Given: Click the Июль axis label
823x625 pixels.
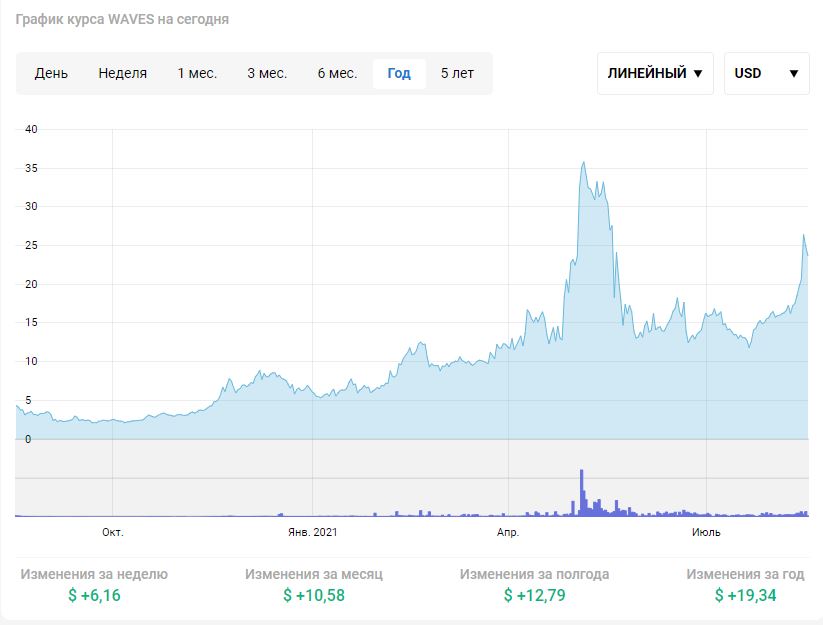Looking at the screenshot, I should 706,532.
